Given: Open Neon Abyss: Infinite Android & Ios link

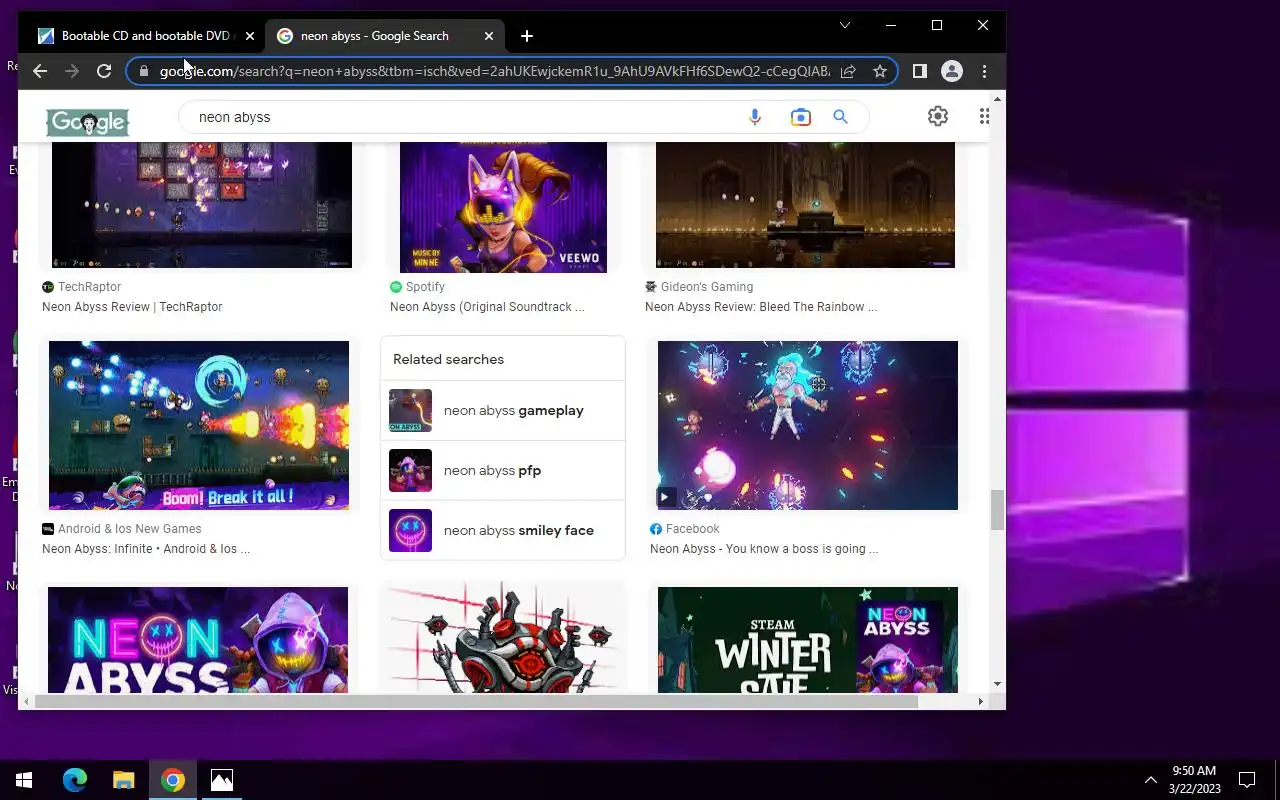Looking at the screenshot, I should pyautogui.click(x=146, y=549).
